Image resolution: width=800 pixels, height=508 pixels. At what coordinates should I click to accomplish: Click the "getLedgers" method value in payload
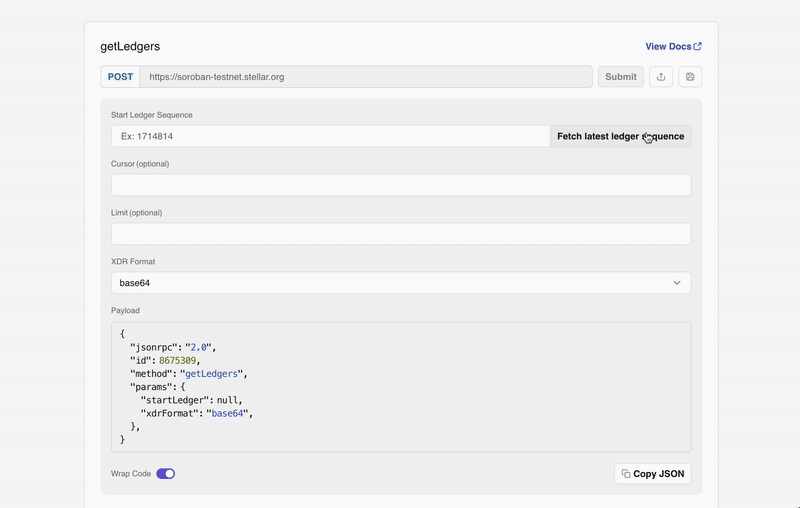coord(213,374)
